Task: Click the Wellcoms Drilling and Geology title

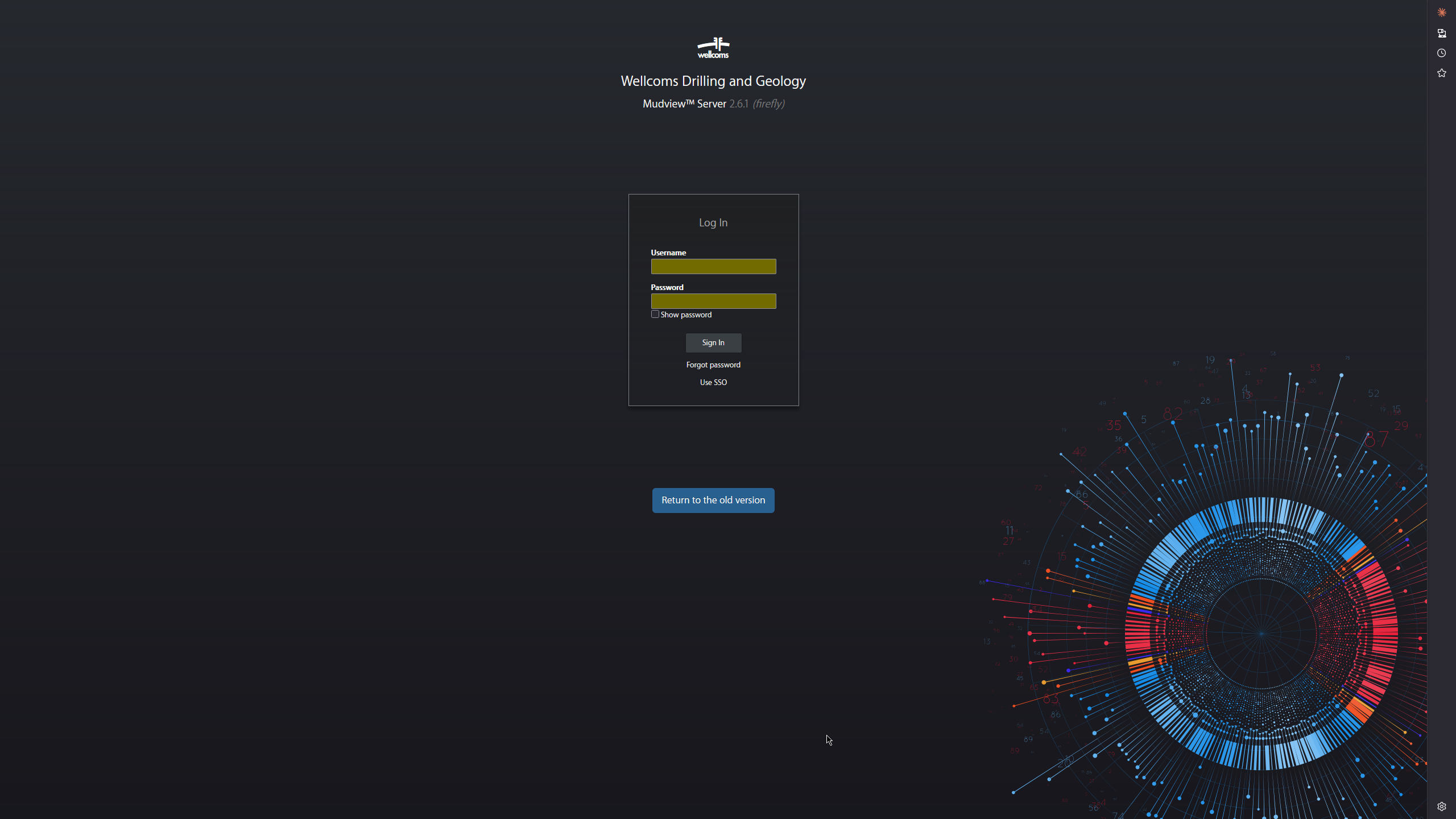Action: [x=713, y=81]
